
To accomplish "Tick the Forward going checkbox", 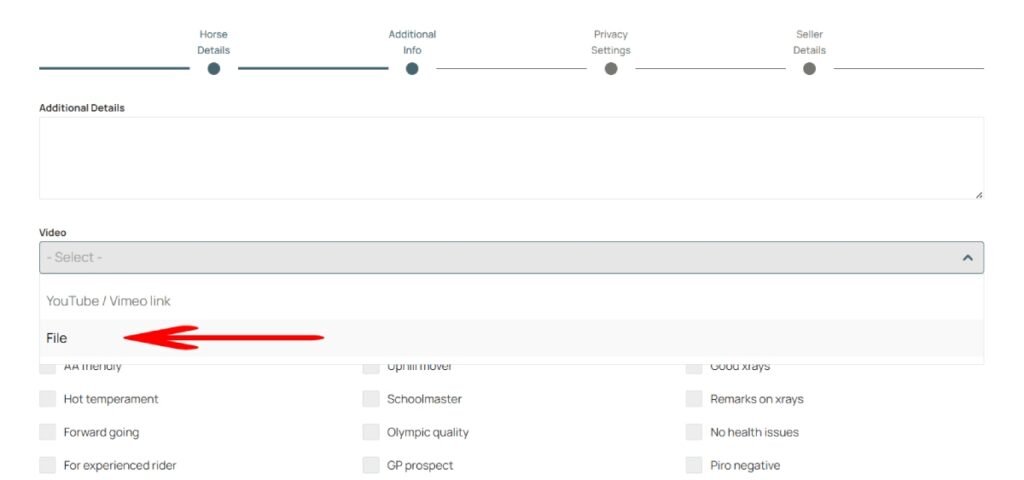I will point(47,432).
